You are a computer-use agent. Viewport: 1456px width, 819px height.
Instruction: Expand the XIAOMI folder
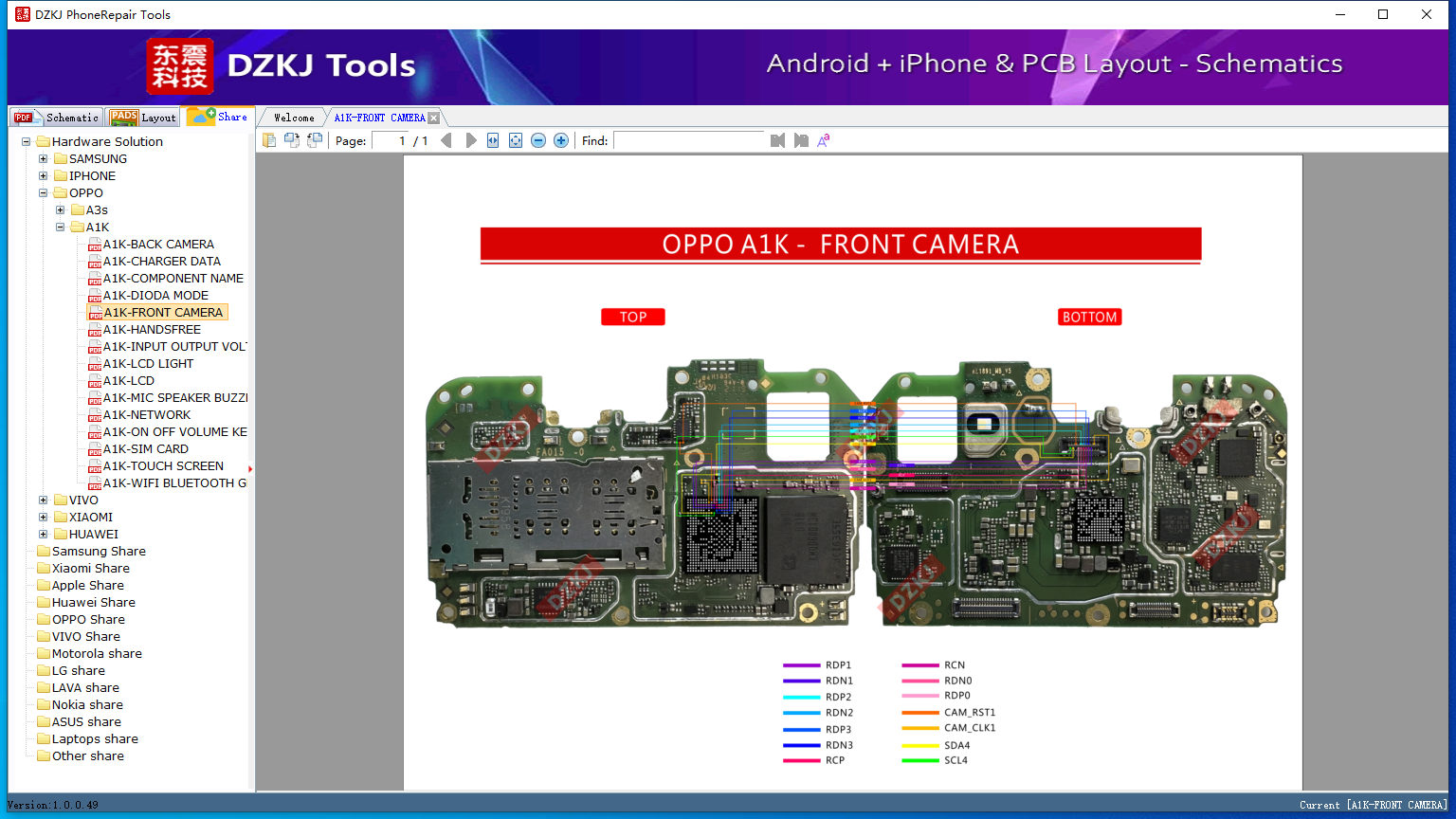click(44, 518)
